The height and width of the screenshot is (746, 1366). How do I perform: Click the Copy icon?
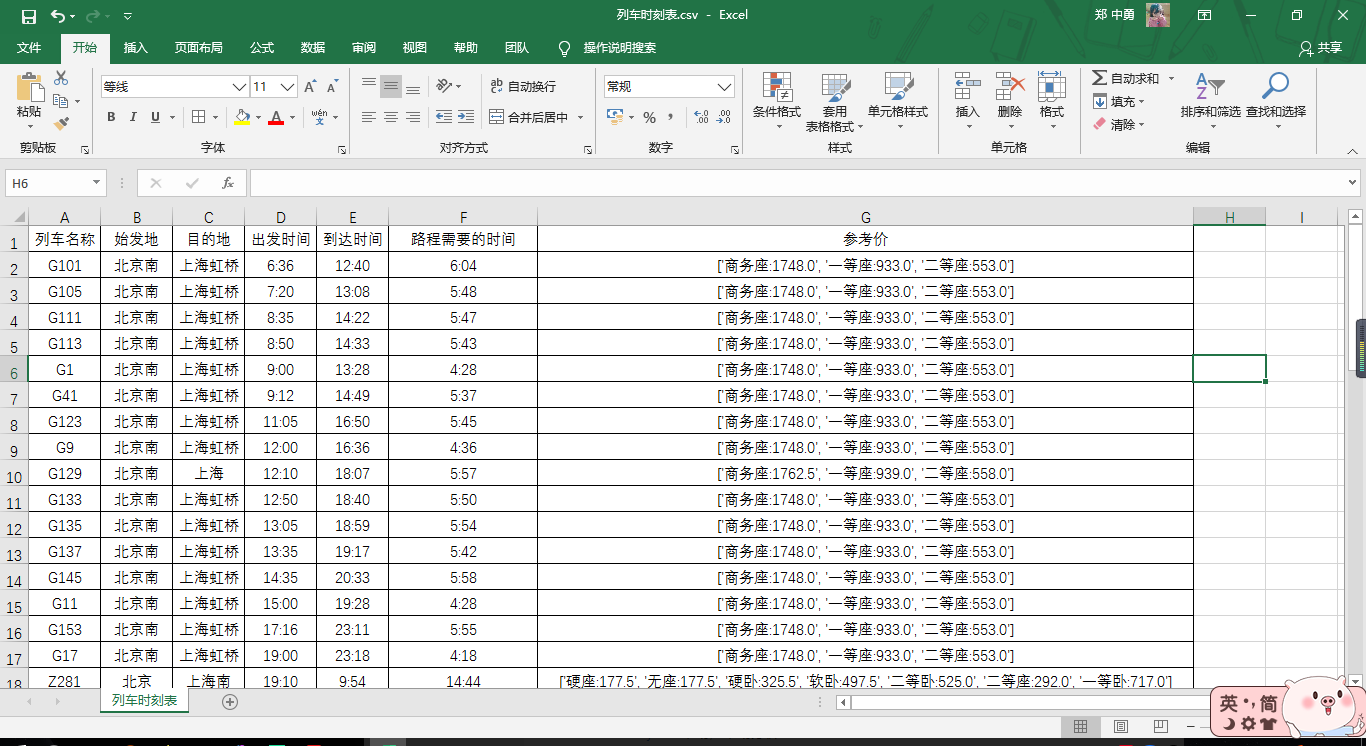60,101
